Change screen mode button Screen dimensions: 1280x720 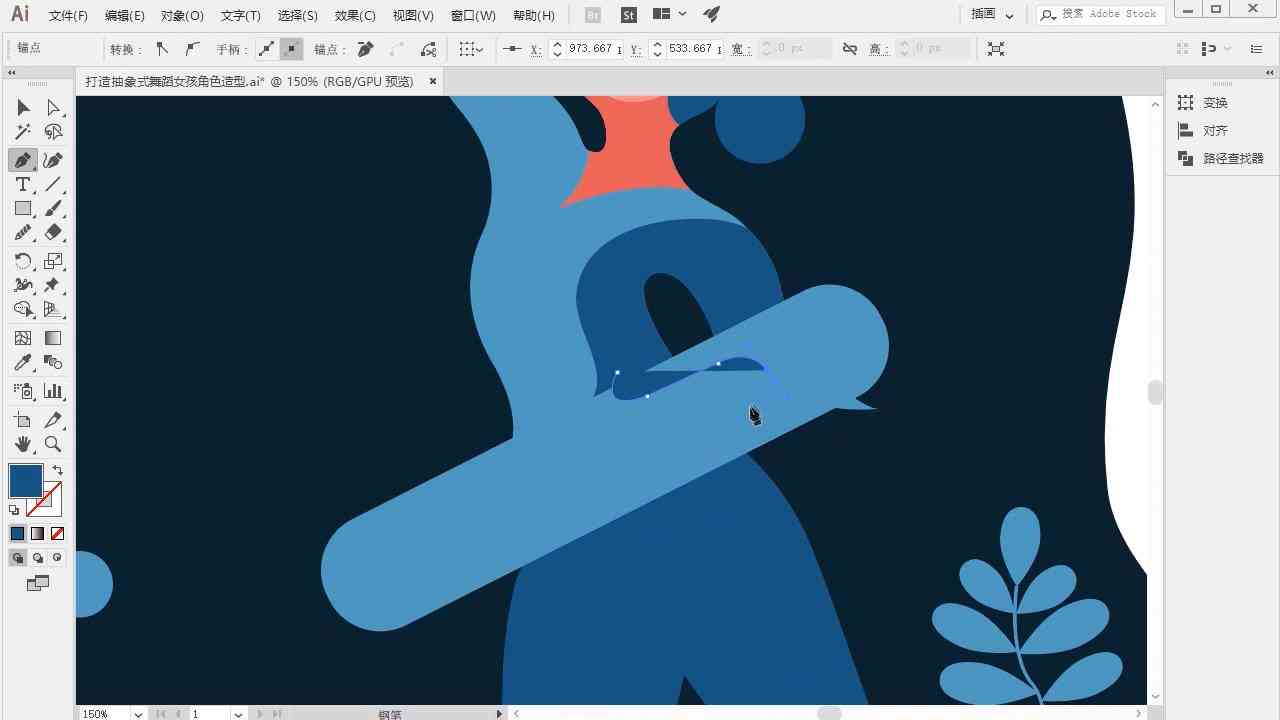[x=38, y=583]
